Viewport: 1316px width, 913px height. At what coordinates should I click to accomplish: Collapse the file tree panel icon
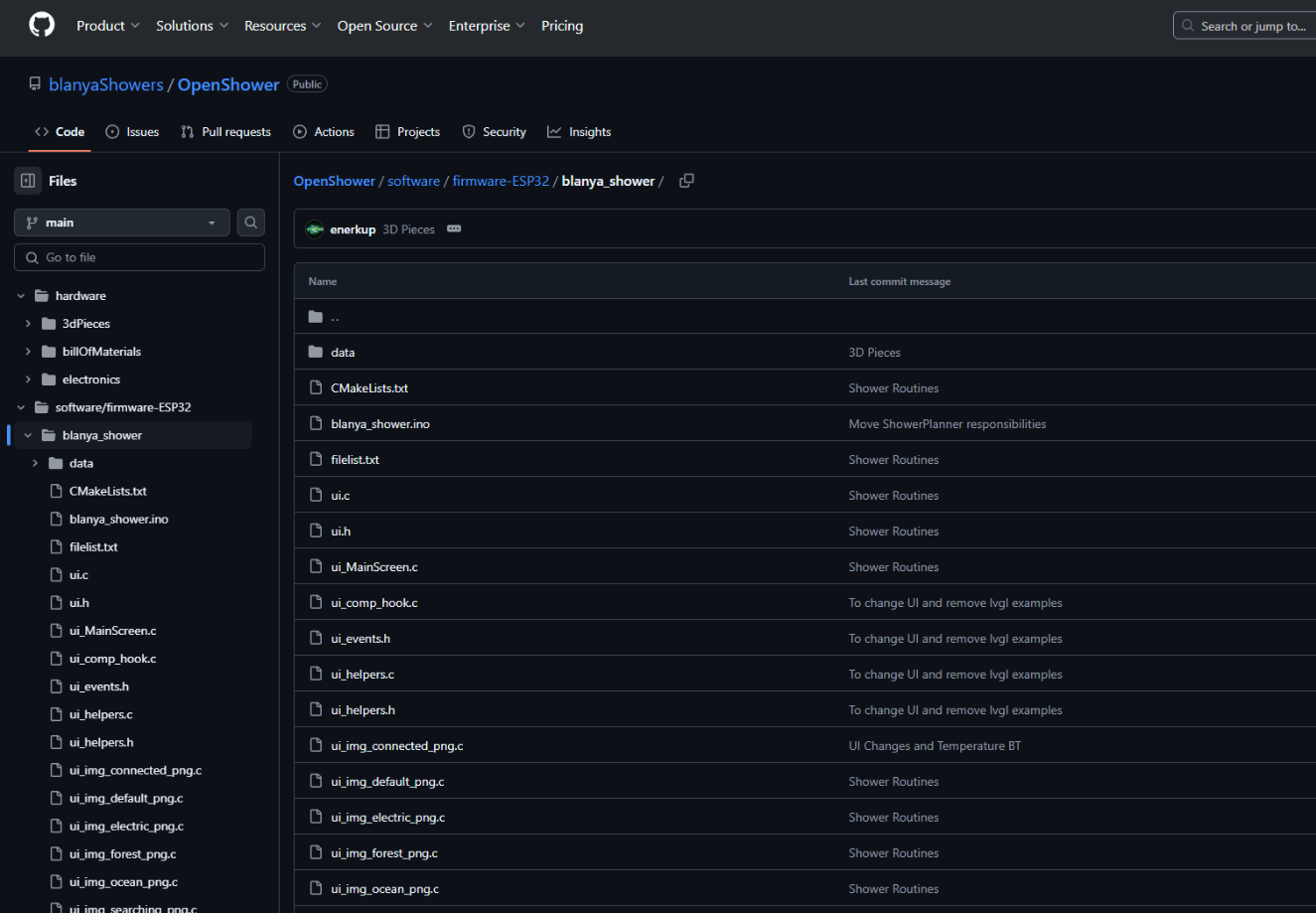click(x=28, y=181)
